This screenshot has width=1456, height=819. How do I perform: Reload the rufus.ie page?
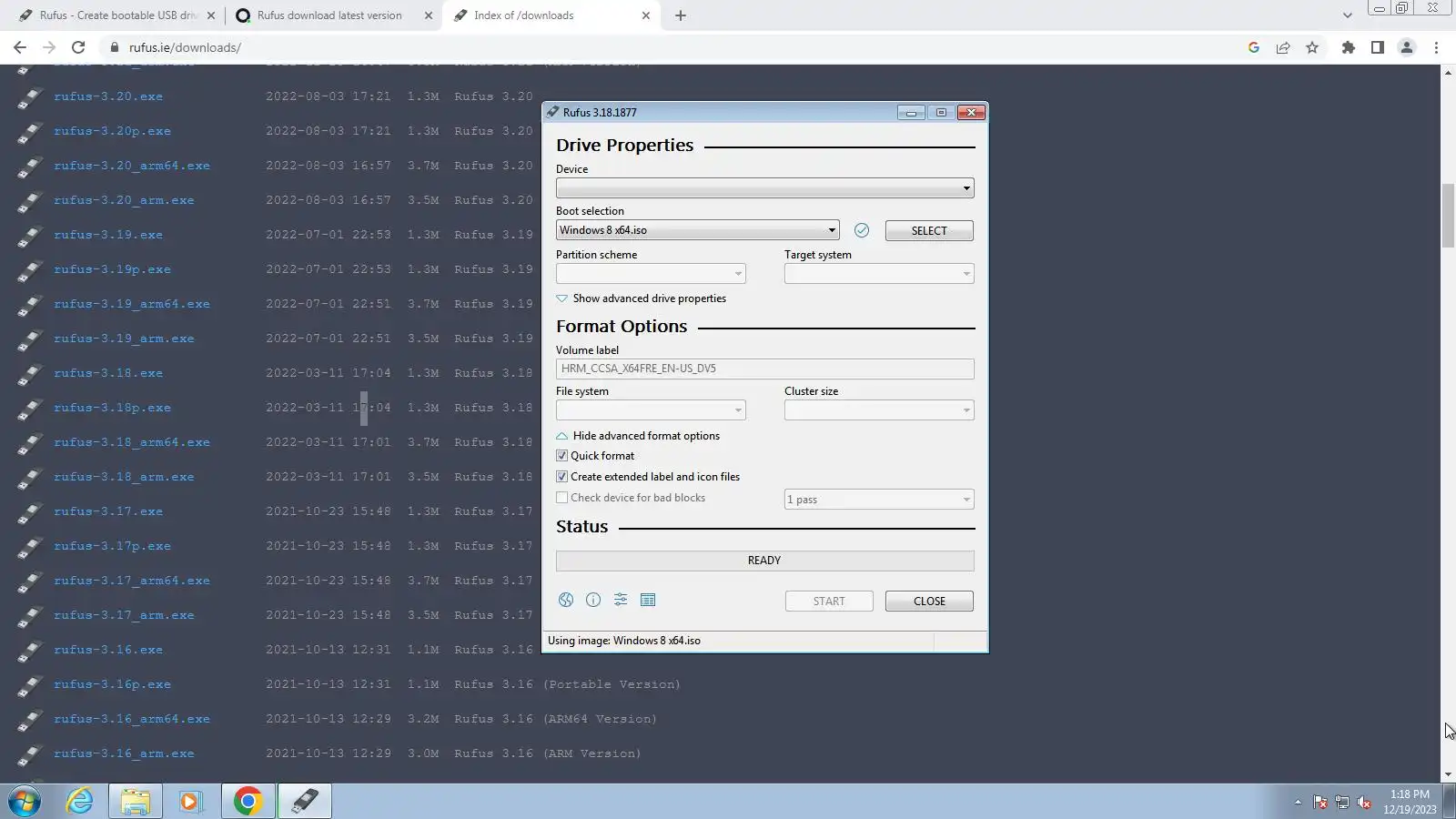[x=78, y=47]
